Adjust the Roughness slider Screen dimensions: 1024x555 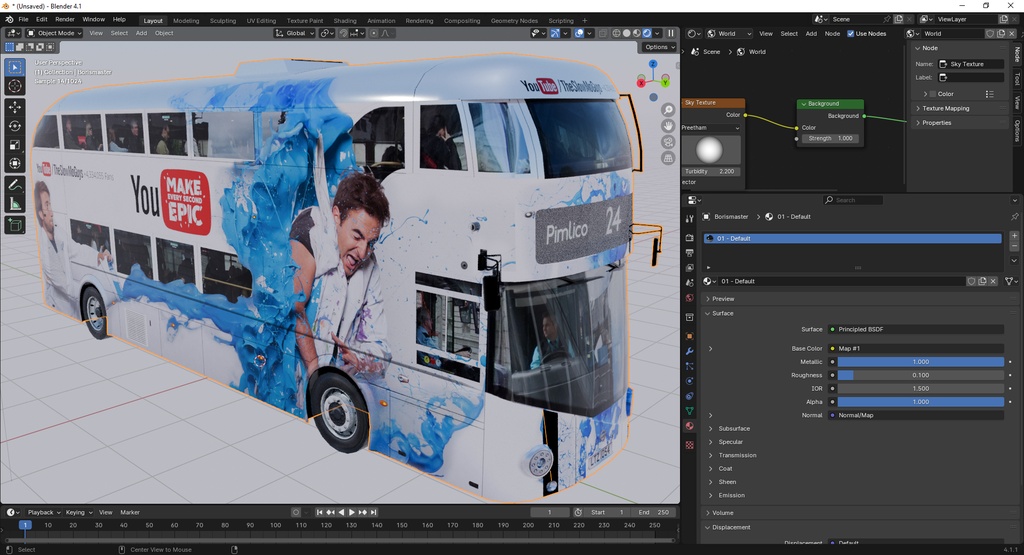click(920, 375)
